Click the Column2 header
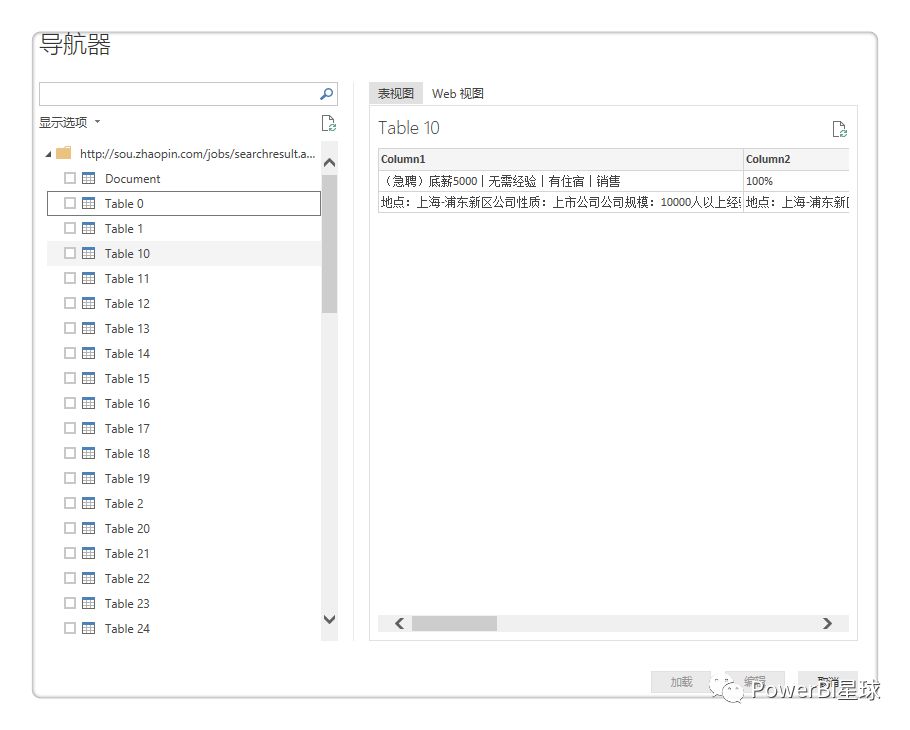The width and height of the screenshot is (910, 730). 796,159
